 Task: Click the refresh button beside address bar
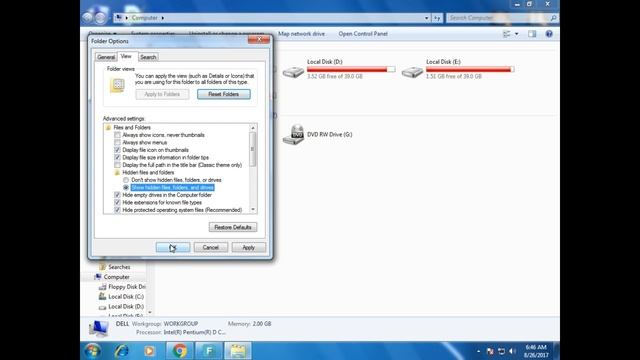pos(437,18)
